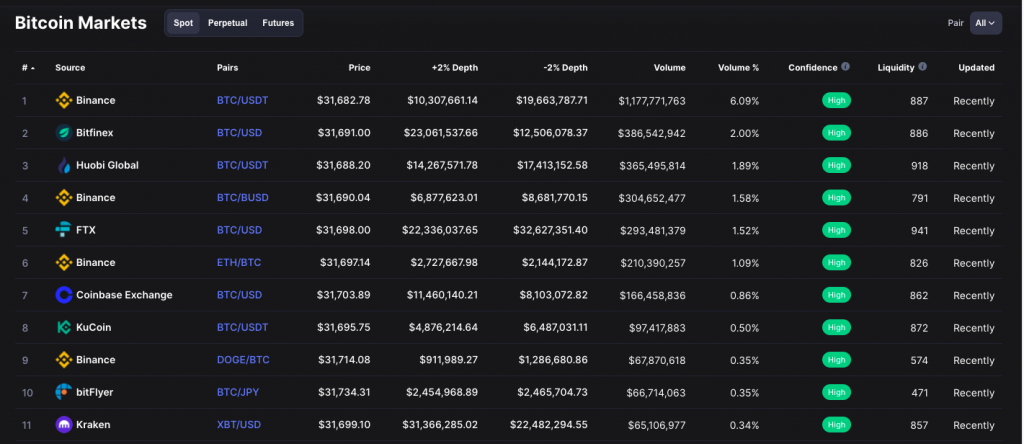Sort by the Updated column header
The height and width of the screenshot is (444, 1024).
(976, 67)
